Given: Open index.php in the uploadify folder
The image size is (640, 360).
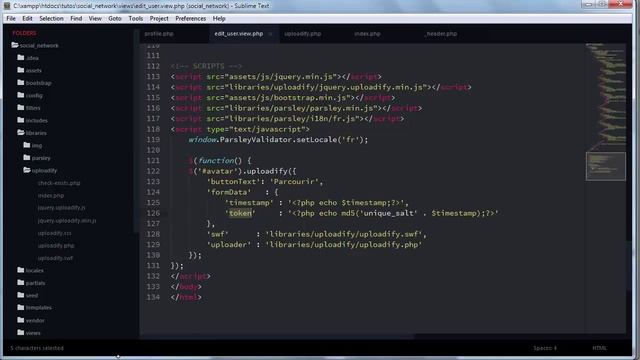Looking at the screenshot, I should 51,196.
